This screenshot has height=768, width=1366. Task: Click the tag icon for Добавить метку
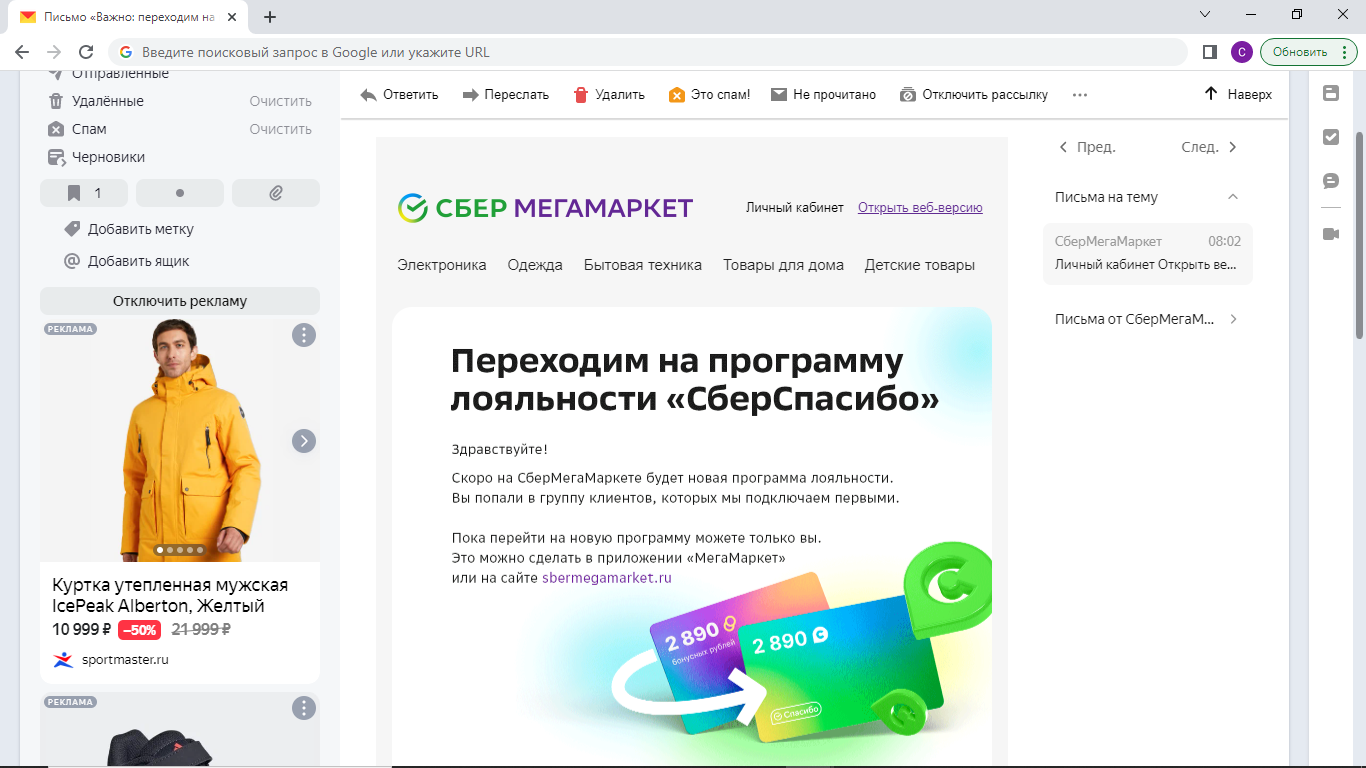click(x=72, y=229)
